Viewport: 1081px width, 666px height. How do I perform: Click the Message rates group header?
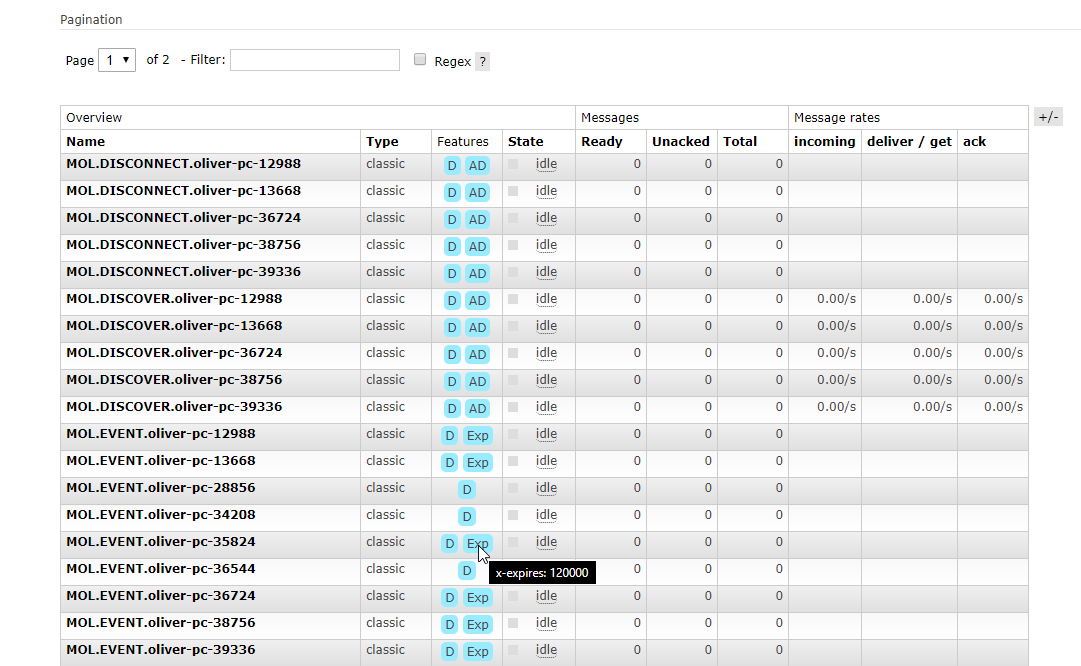(x=836, y=117)
